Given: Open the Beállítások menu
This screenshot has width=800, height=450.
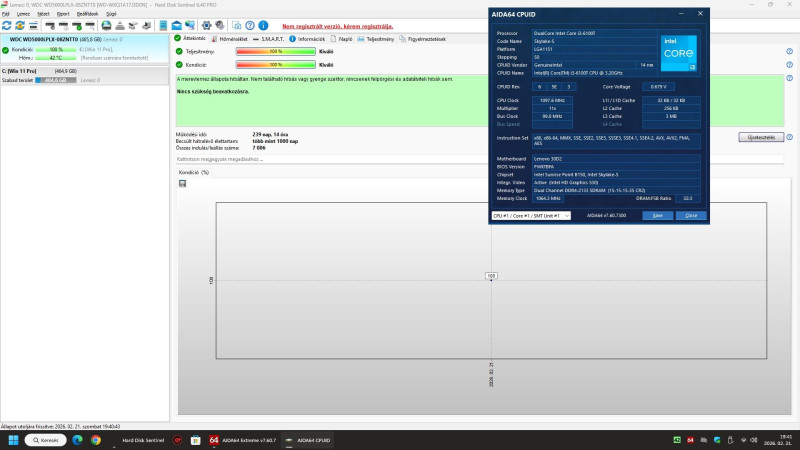Looking at the screenshot, I should [x=87, y=14].
